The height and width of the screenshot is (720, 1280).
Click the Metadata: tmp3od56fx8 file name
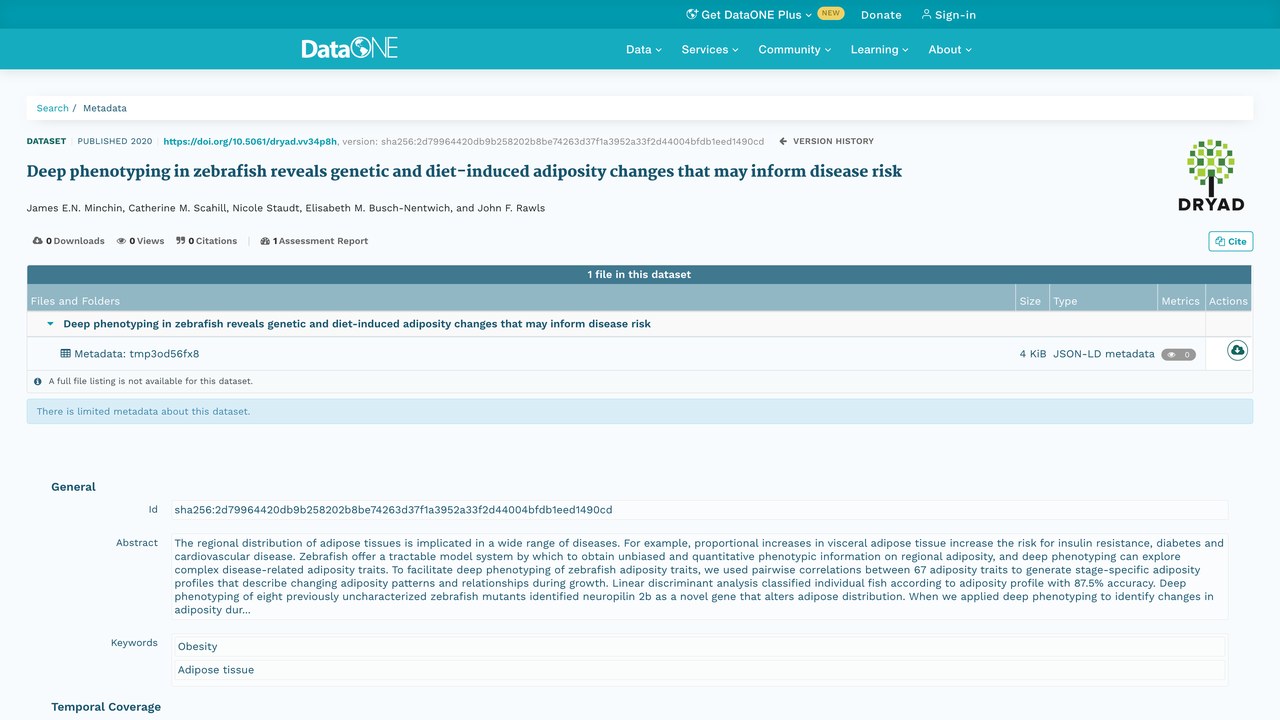136,354
